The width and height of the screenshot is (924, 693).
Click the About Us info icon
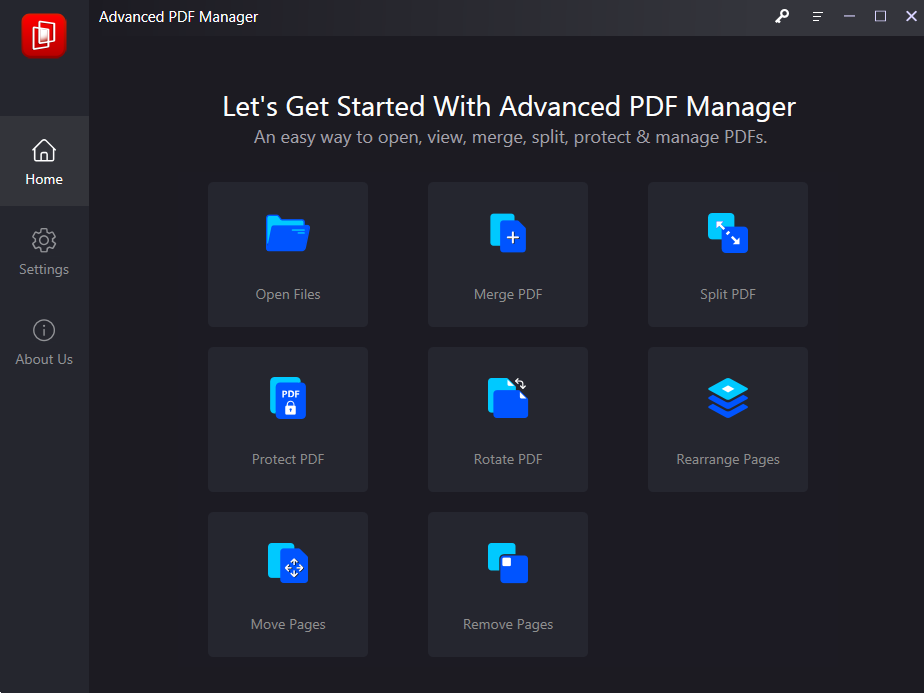[44, 330]
